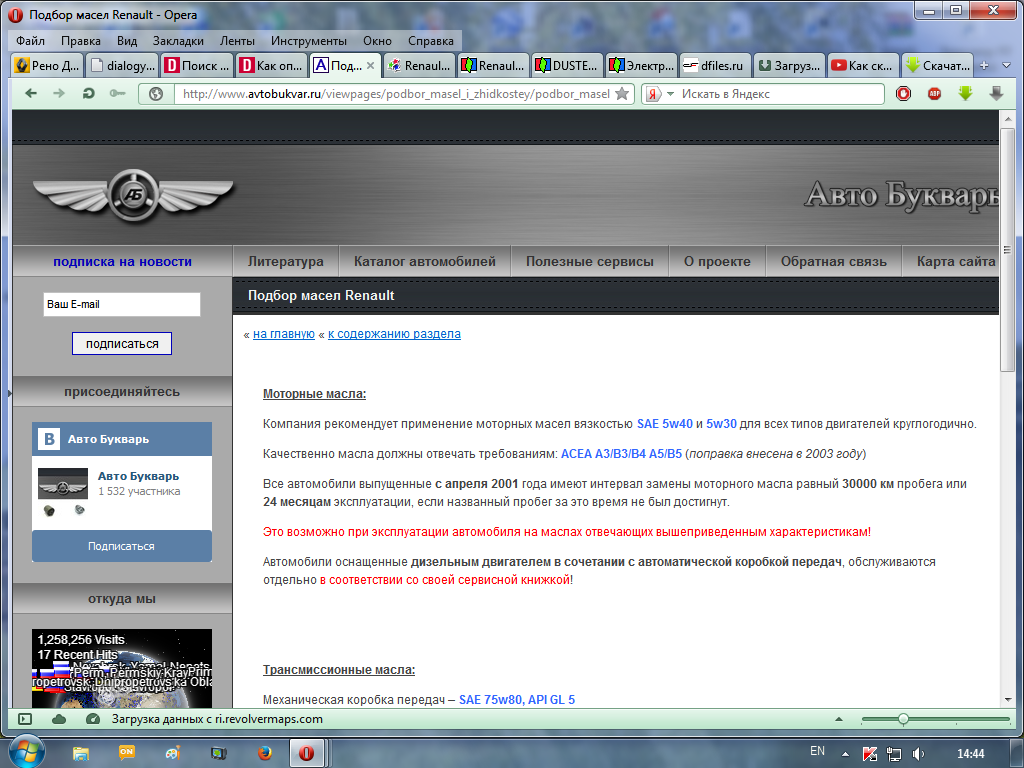Open the Инструменты menu
The width and height of the screenshot is (1024, 768).
(x=309, y=40)
